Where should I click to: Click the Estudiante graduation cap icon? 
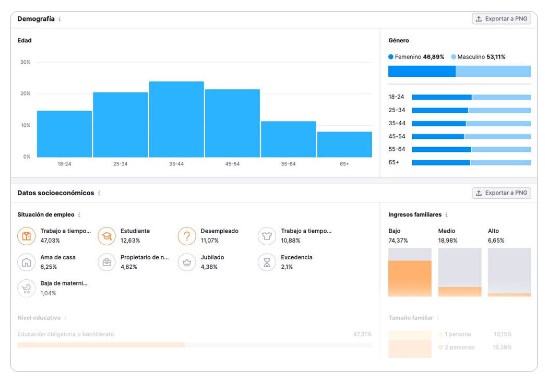click(x=107, y=236)
